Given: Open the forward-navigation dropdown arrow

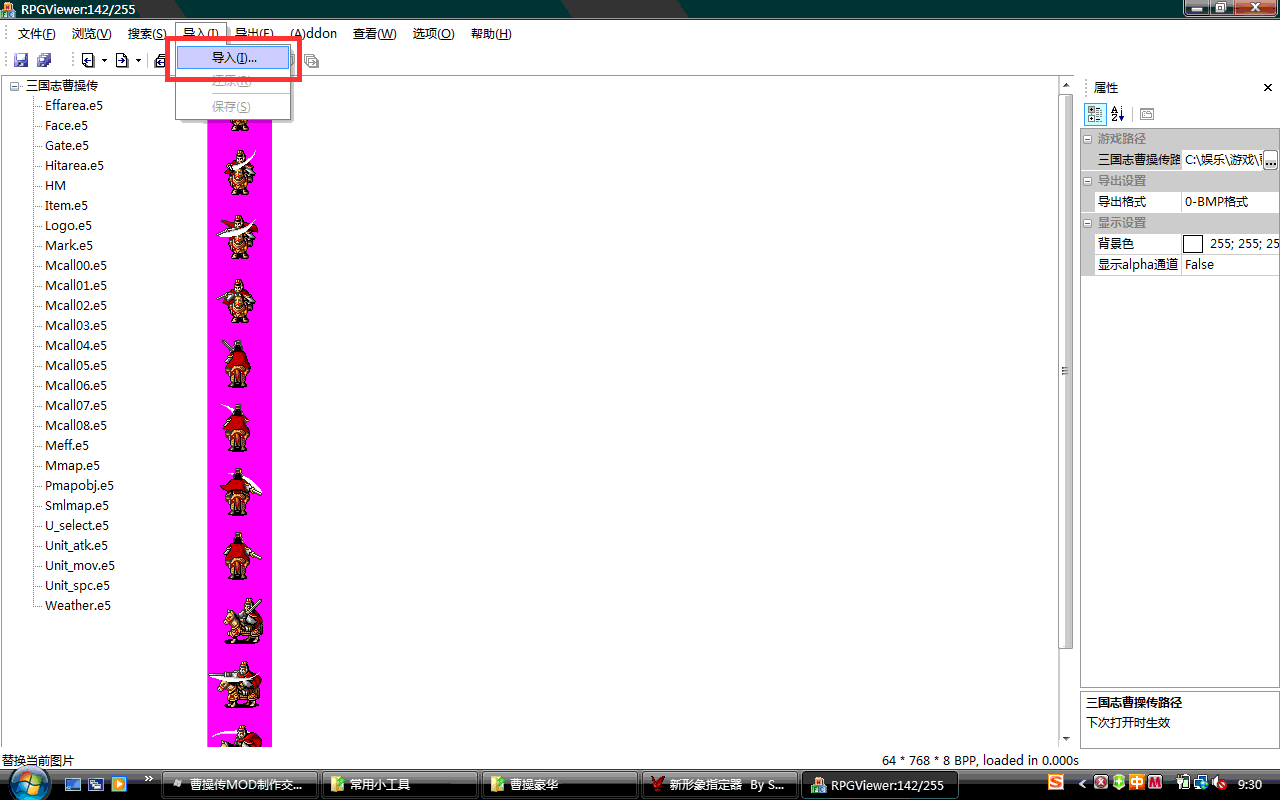Looking at the screenshot, I should [x=138, y=61].
